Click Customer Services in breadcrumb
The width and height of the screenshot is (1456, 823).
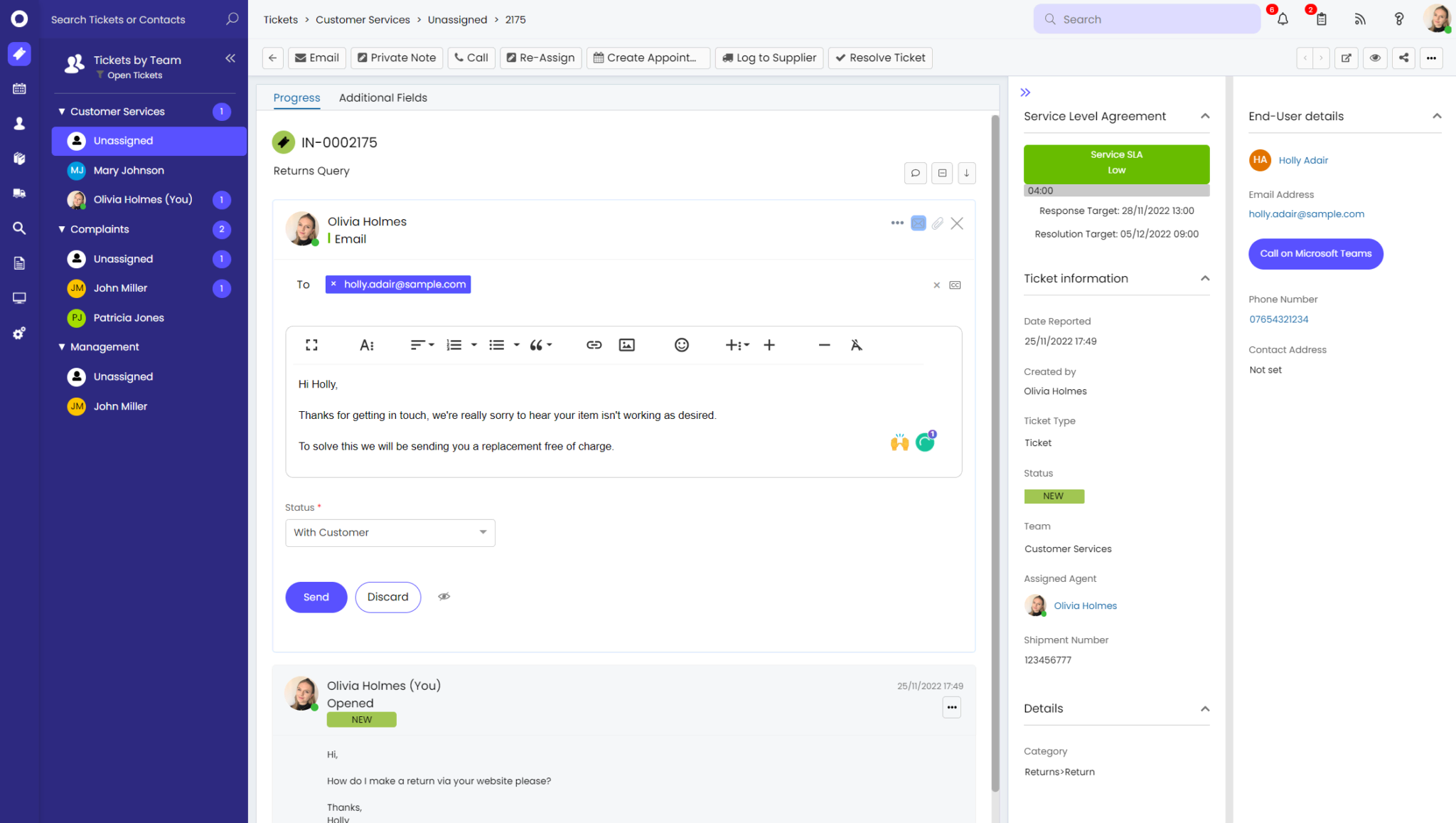[x=363, y=19]
